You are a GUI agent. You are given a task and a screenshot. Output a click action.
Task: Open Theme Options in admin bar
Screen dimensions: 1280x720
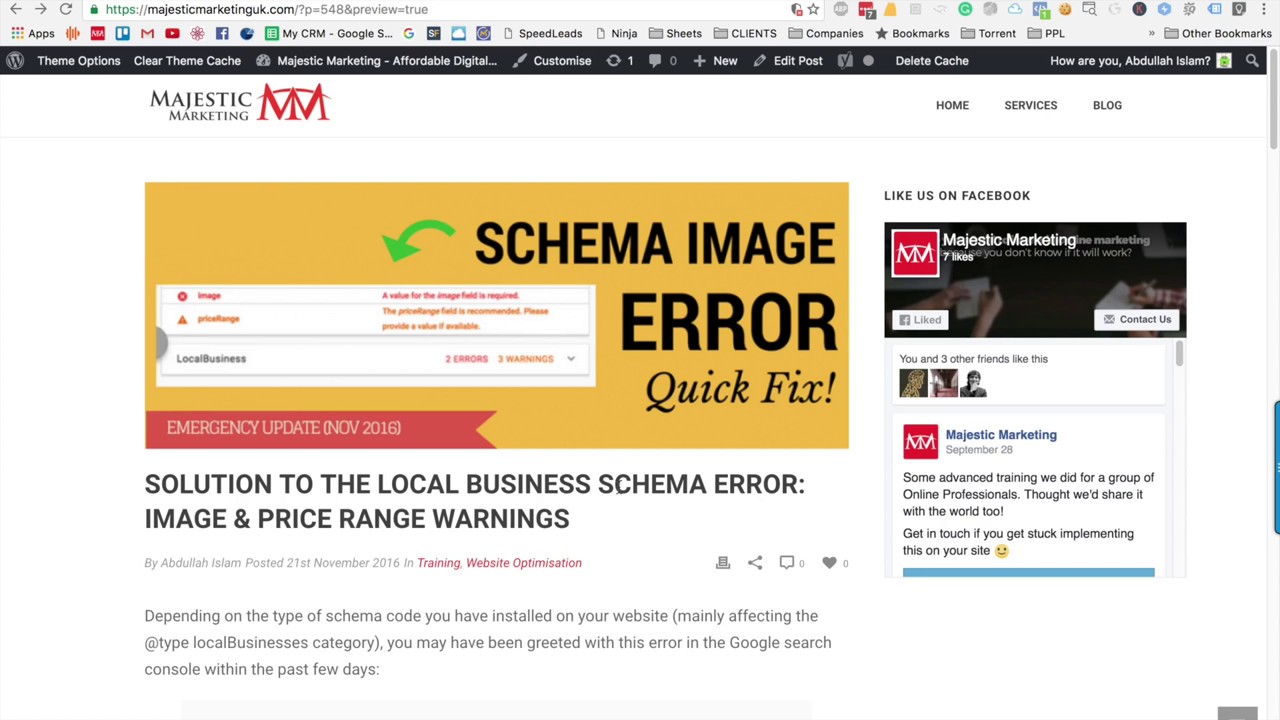tap(79, 60)
